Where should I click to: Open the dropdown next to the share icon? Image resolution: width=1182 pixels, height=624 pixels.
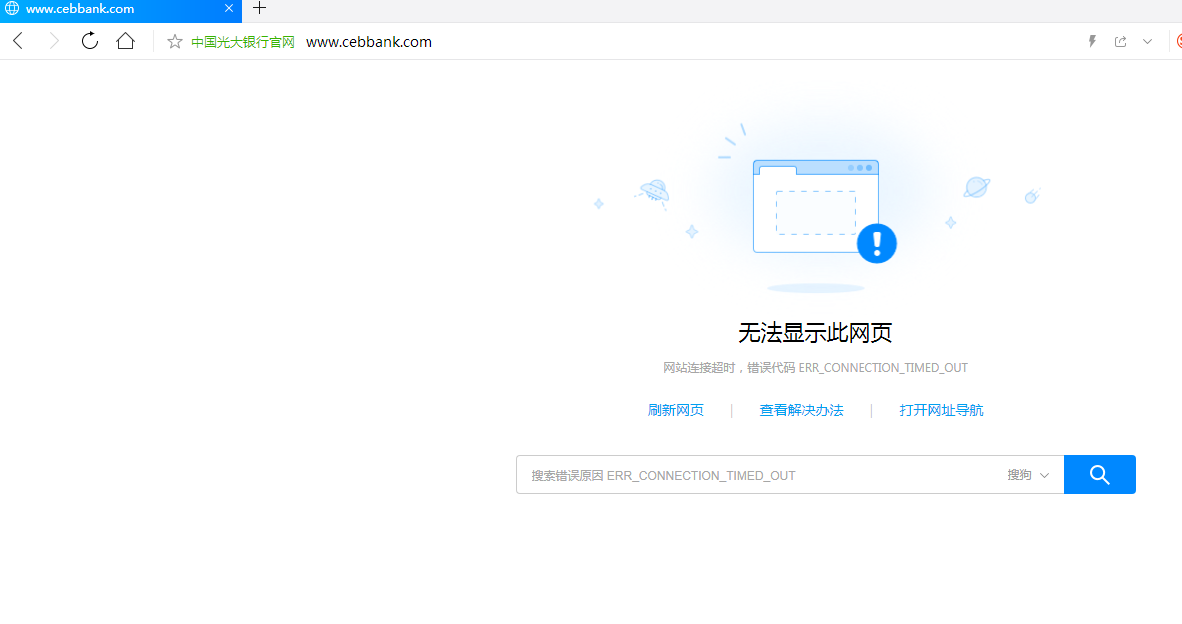1146,41
